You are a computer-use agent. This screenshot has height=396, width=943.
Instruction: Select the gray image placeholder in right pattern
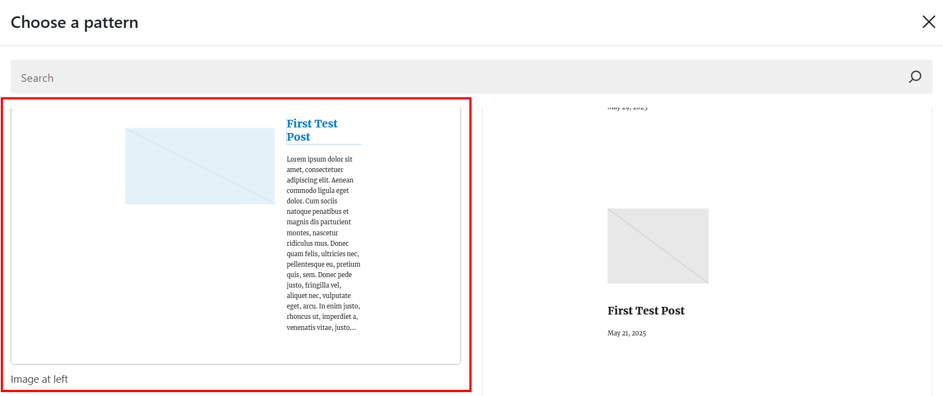click(658, 246)
